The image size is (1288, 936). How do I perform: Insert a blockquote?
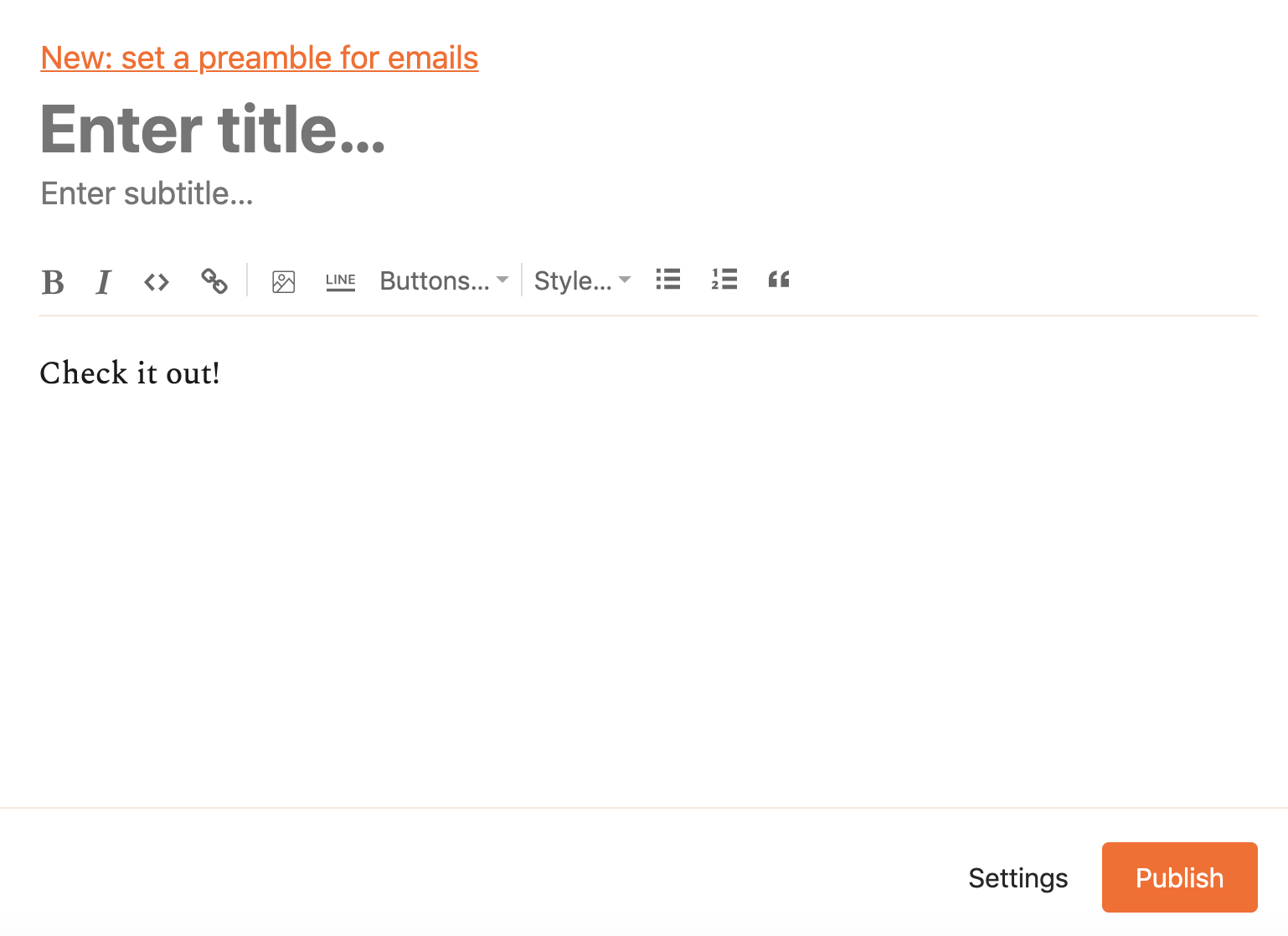click(x=778, y=280)
